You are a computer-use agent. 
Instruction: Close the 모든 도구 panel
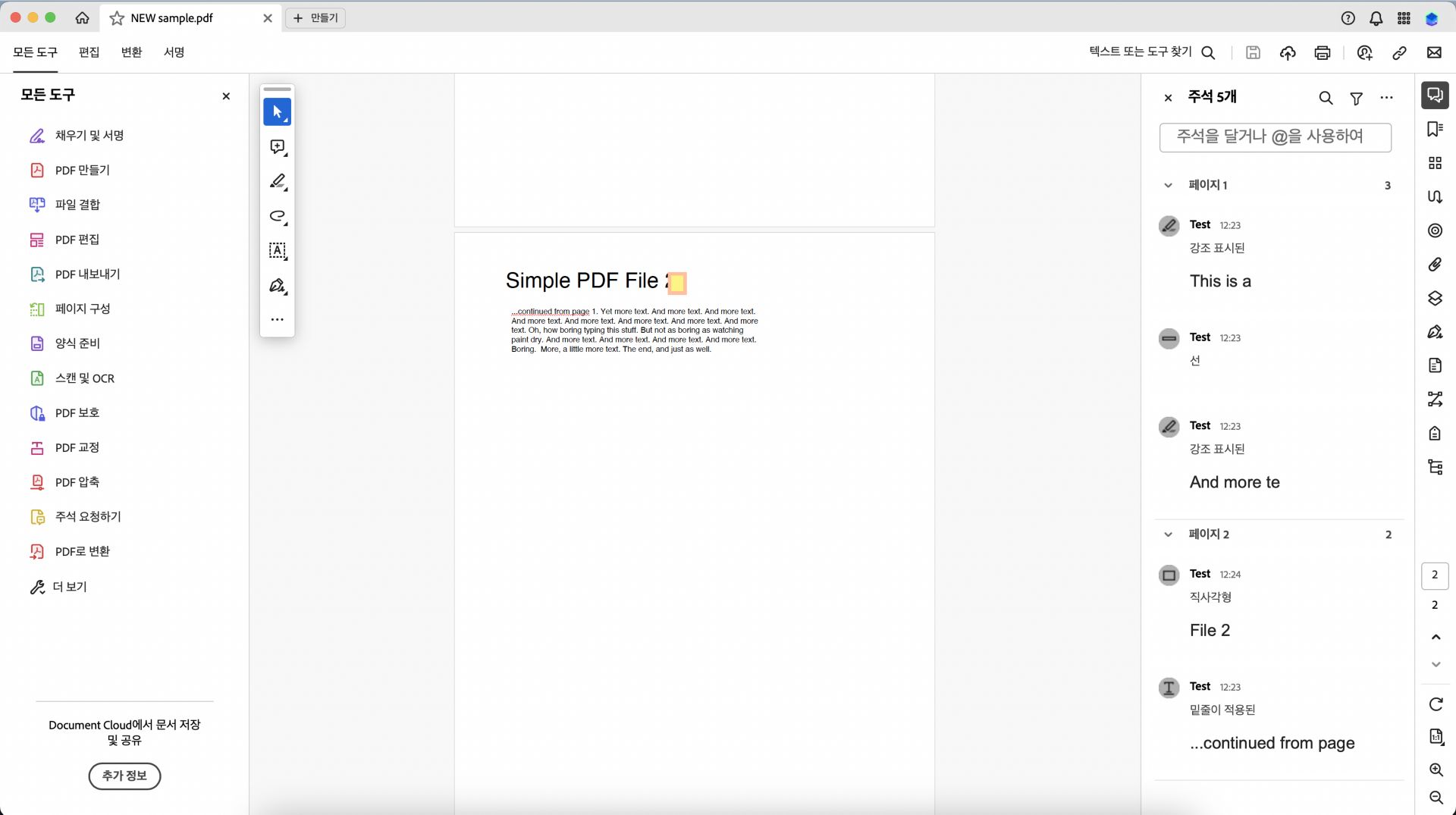tap(226, 96)
